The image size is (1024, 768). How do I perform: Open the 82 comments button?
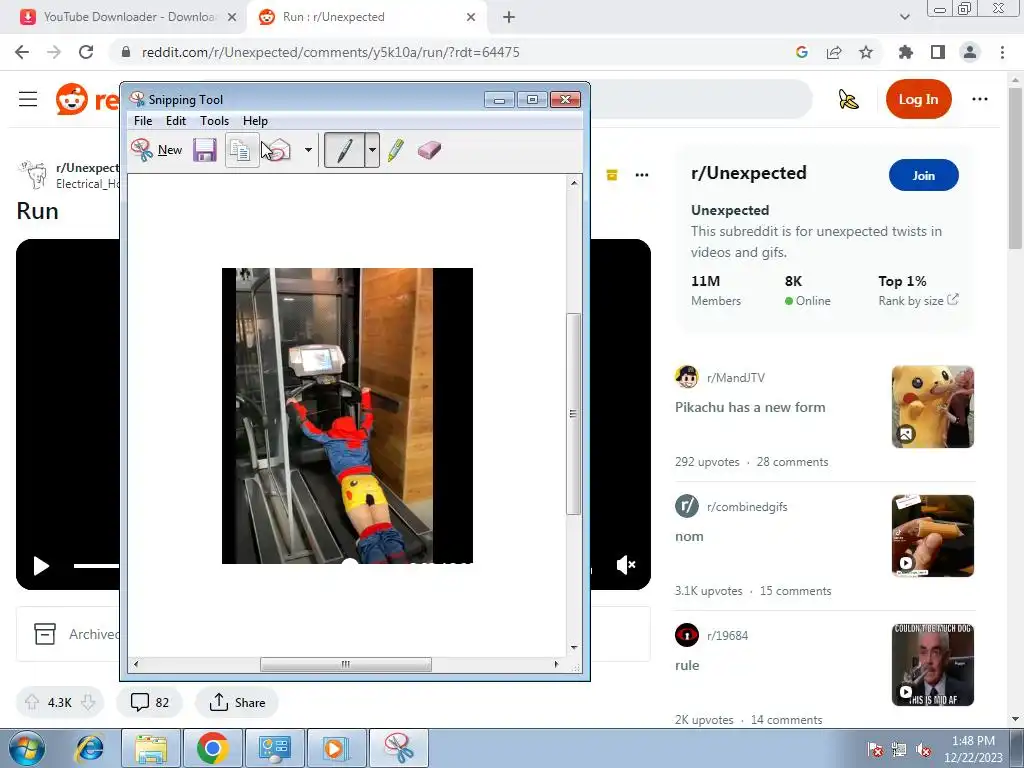point(150,702)
